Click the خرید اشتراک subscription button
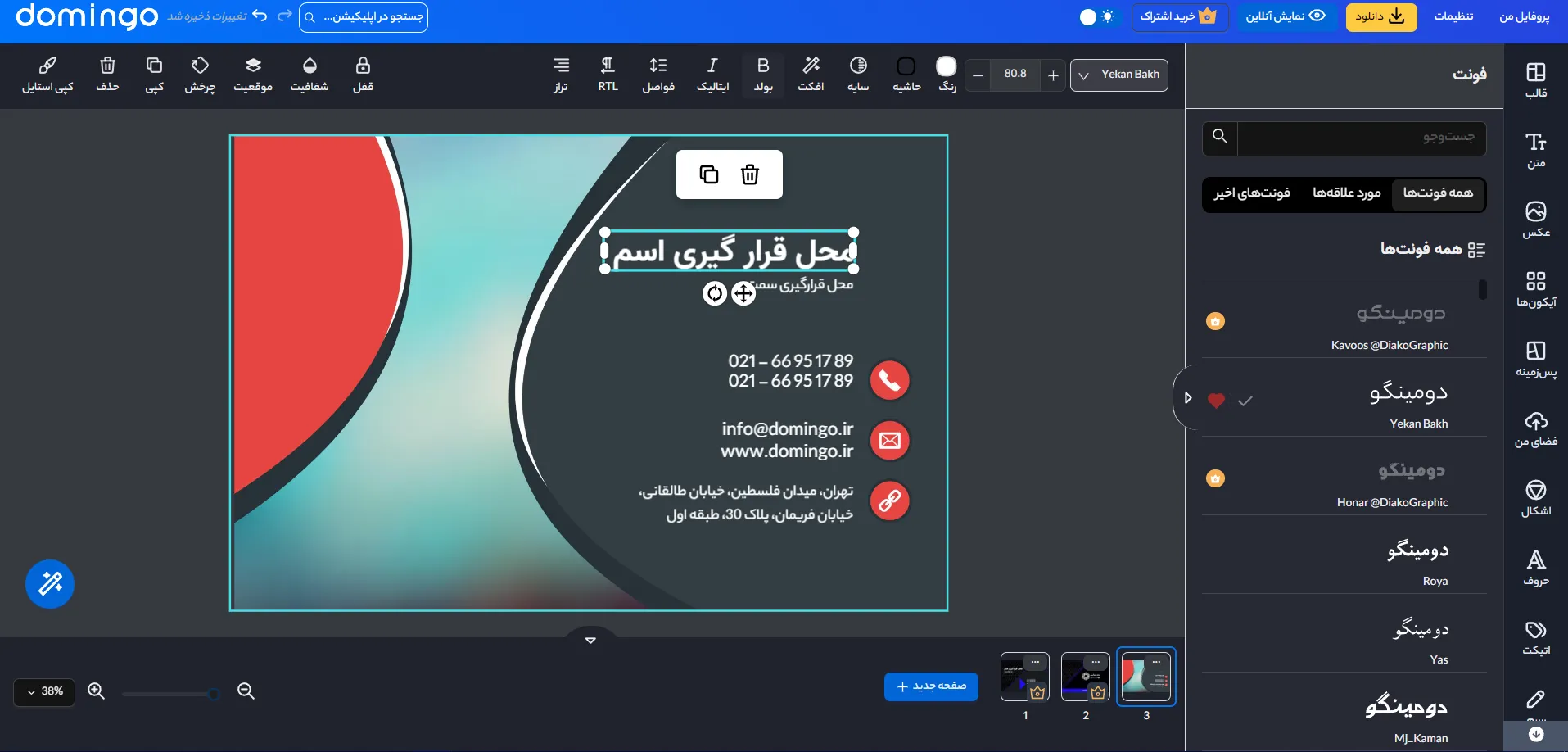1568x752 pixels. [x=1180, y=17]
